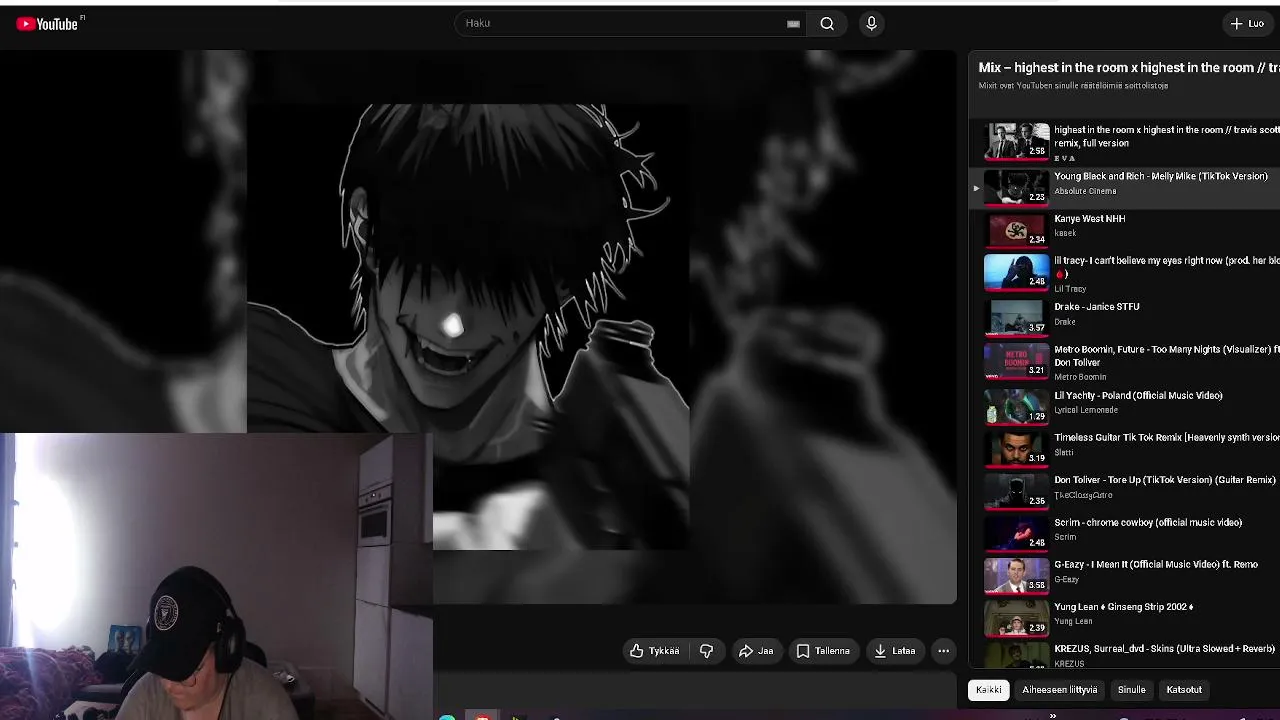Switch to the Katsotut chip
This screenshot has width=1280, height=720.
tap(1184, 690)
